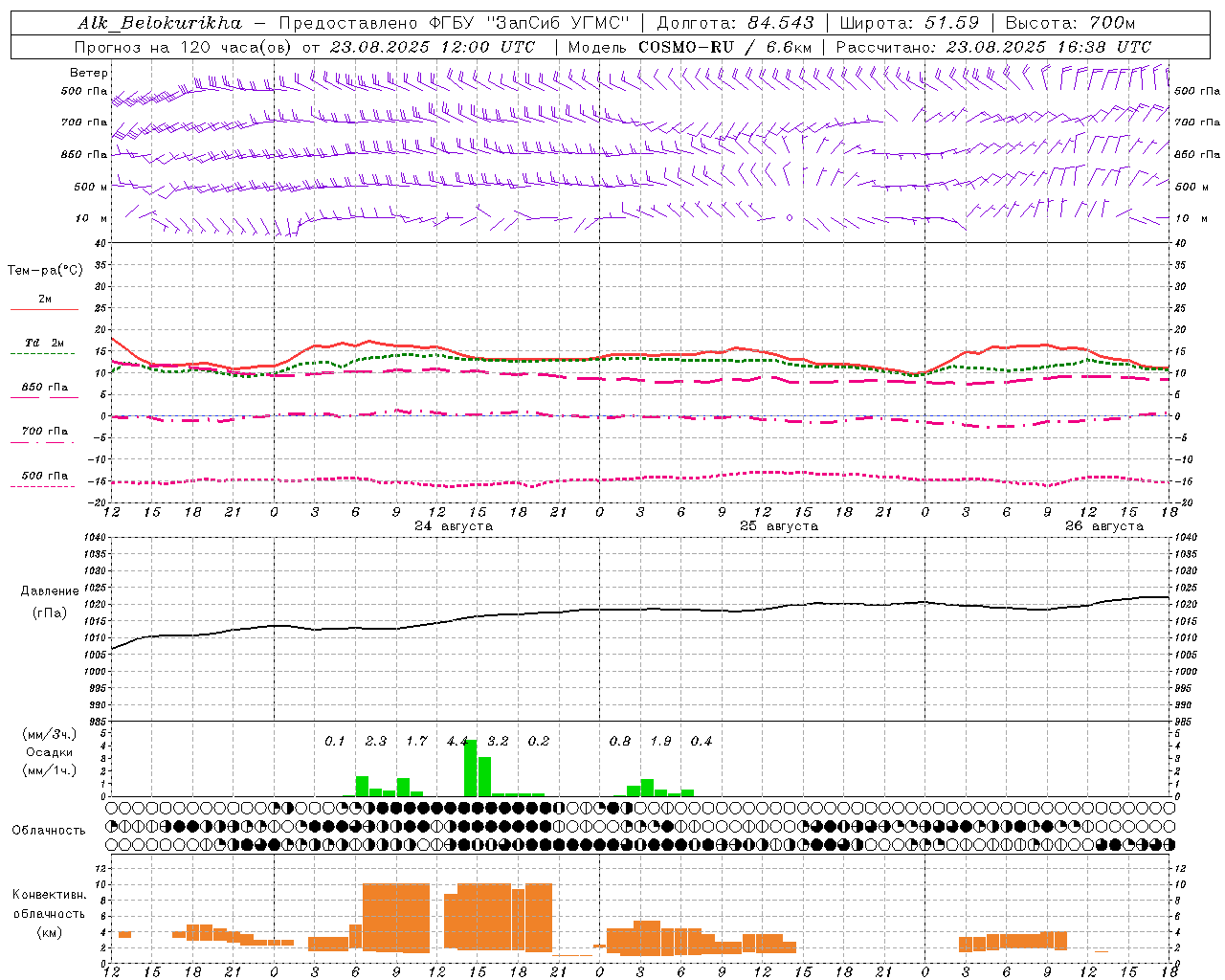Click precipitation value 2.3
The width and height of the screenshot is (1225, 980).
coord(376,742)
